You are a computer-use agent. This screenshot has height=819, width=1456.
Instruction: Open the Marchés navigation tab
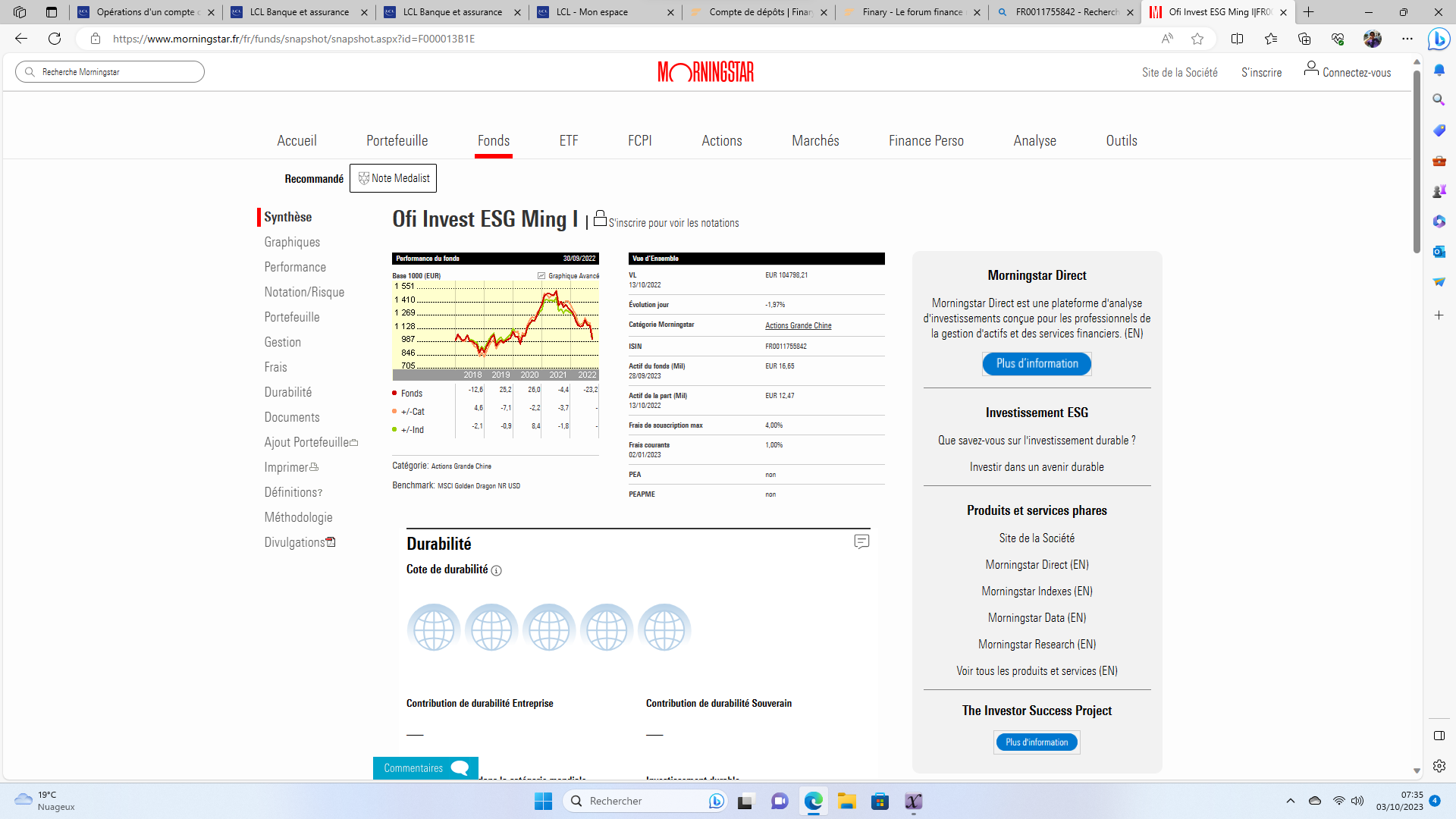(x=815, y=141)
